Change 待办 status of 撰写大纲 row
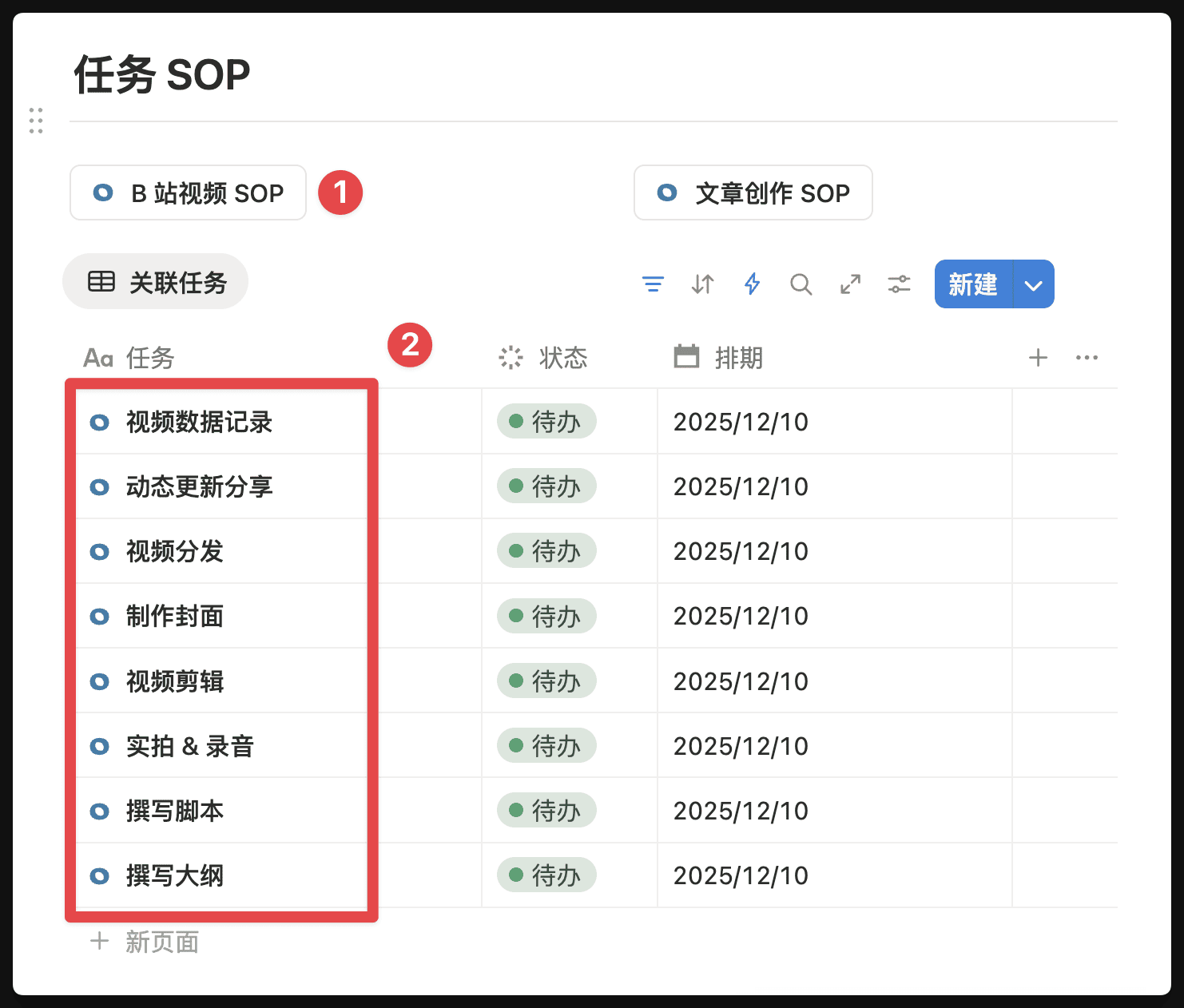This screenshot has height=1008, width=1184. click(x=546, y=875)
